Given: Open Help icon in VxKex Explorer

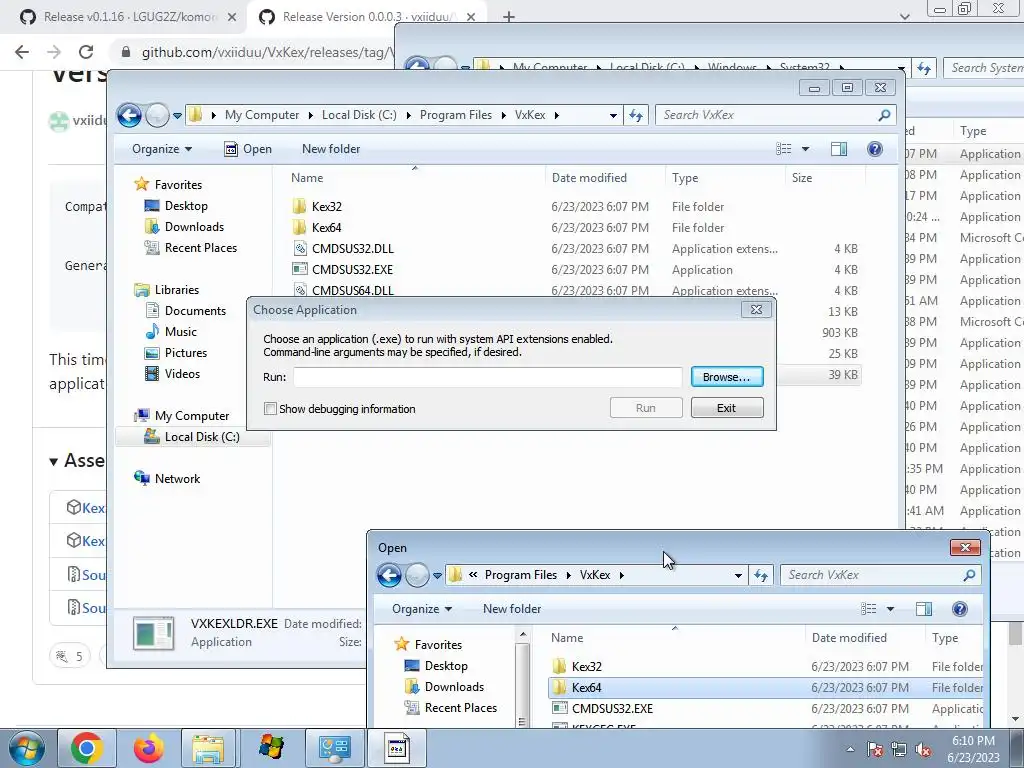Looking at the screenshot, I should coord(875,149).
